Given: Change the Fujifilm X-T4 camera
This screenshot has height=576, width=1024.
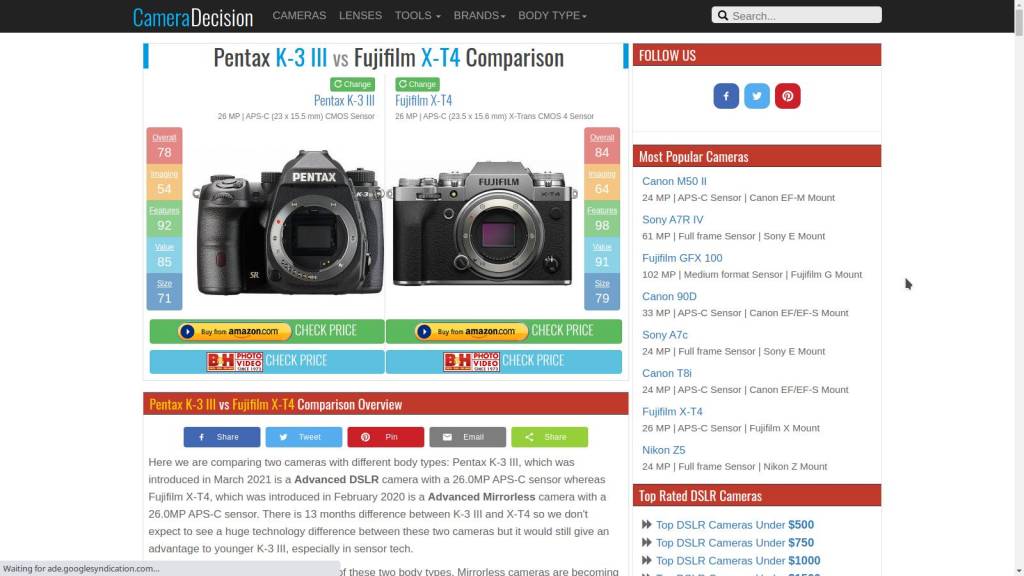Looking at the screenshot, I should (x=417, y=84).
